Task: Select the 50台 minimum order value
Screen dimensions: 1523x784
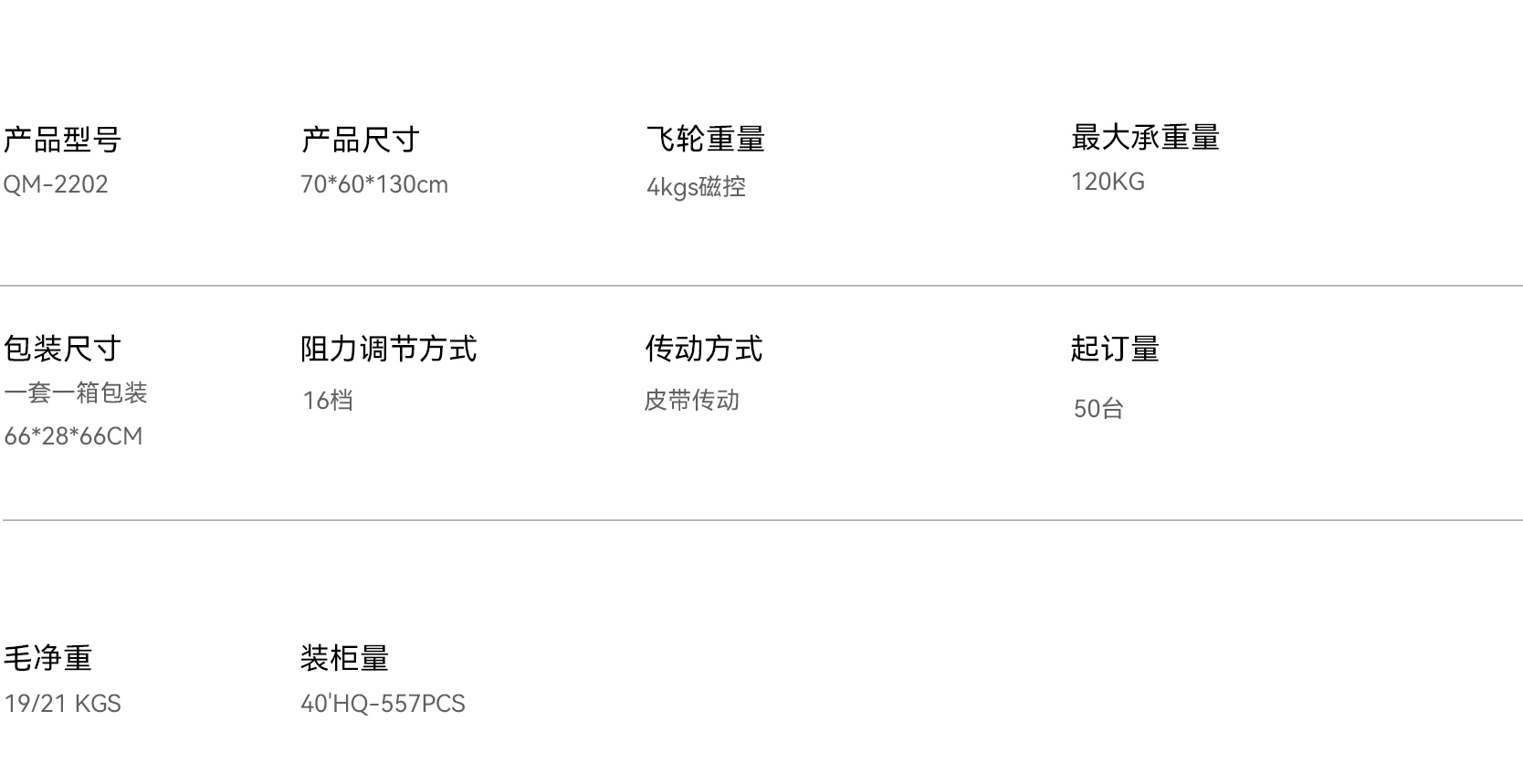Action: click(x=1098, y=409)
